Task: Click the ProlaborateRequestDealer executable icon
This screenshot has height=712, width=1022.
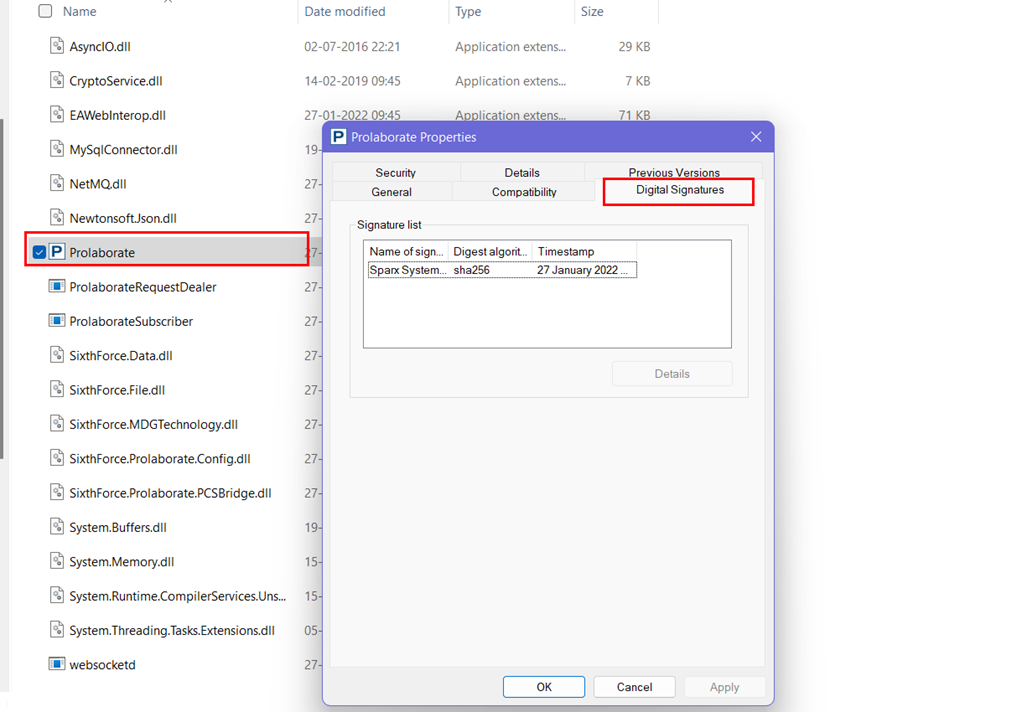Action: (57, 286)
